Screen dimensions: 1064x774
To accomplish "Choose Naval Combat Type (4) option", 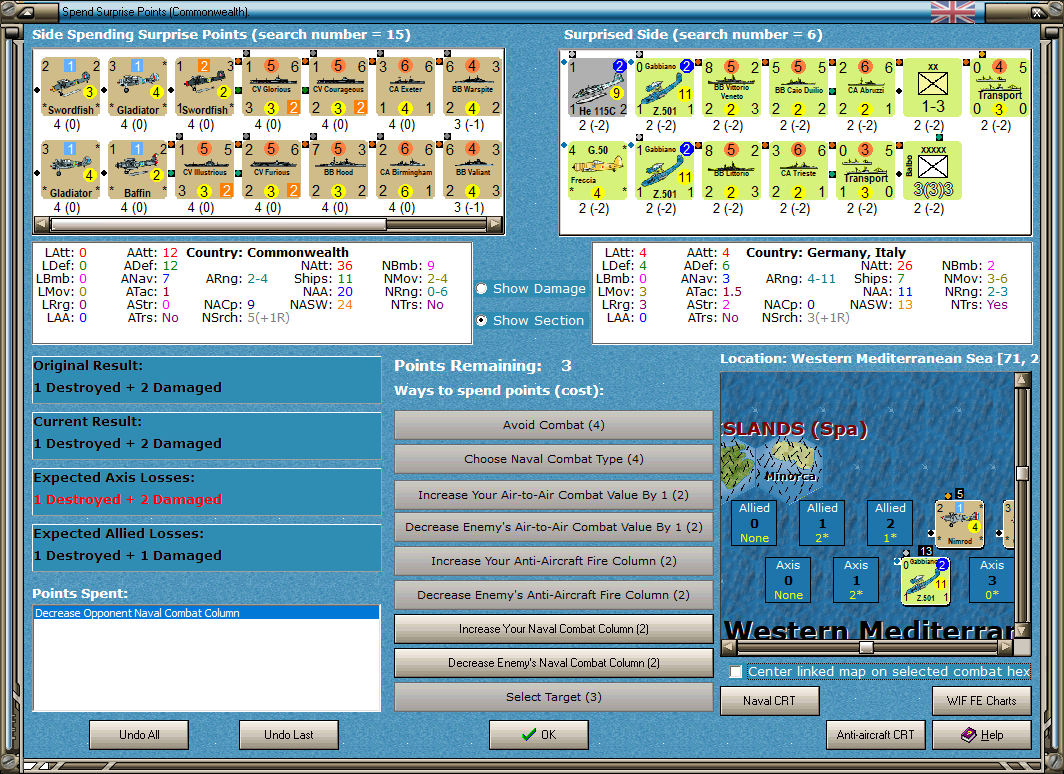I will pyautogui.click(x=554, y=459).
